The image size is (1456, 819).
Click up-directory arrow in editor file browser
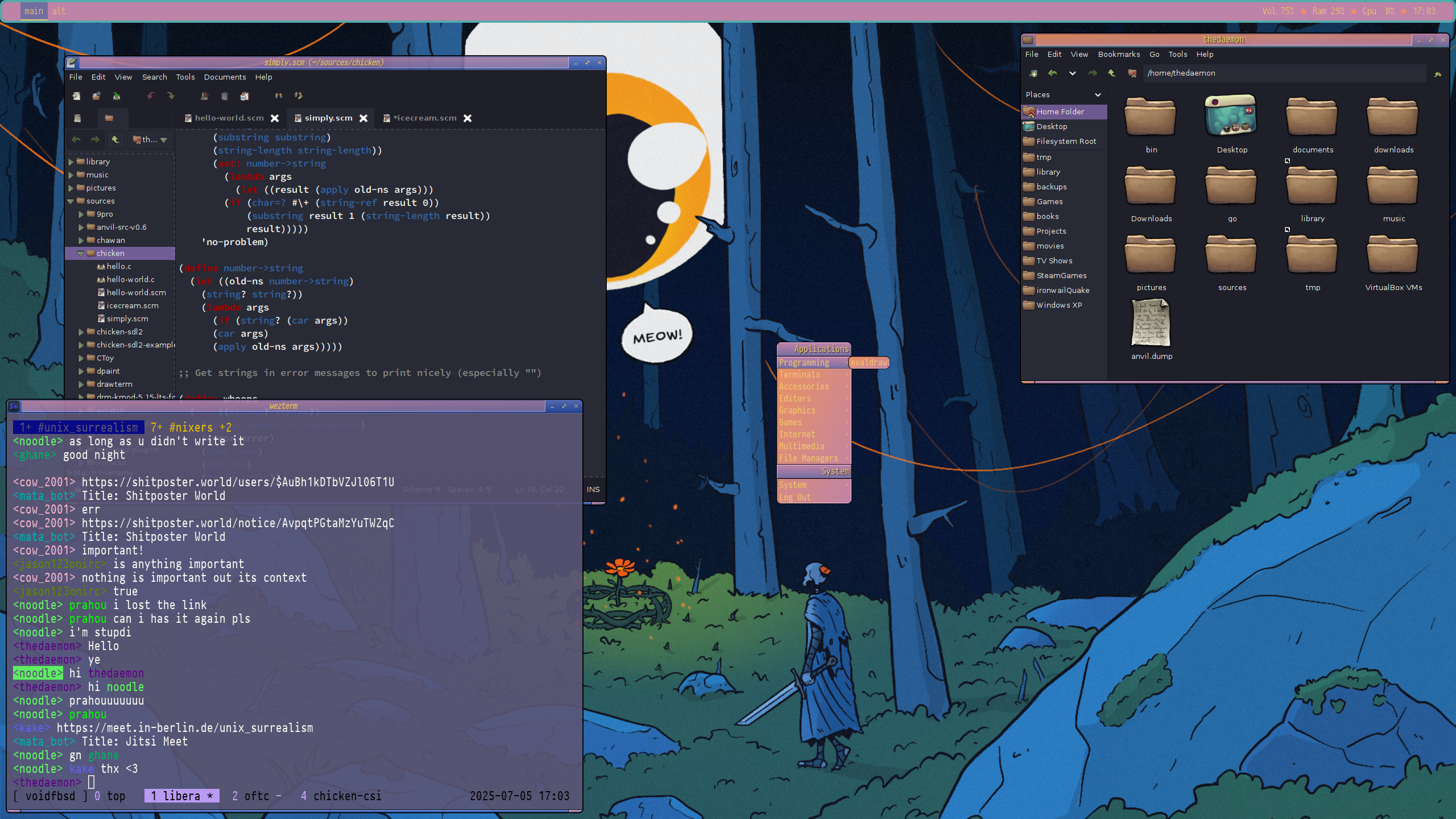pos(115,139)
